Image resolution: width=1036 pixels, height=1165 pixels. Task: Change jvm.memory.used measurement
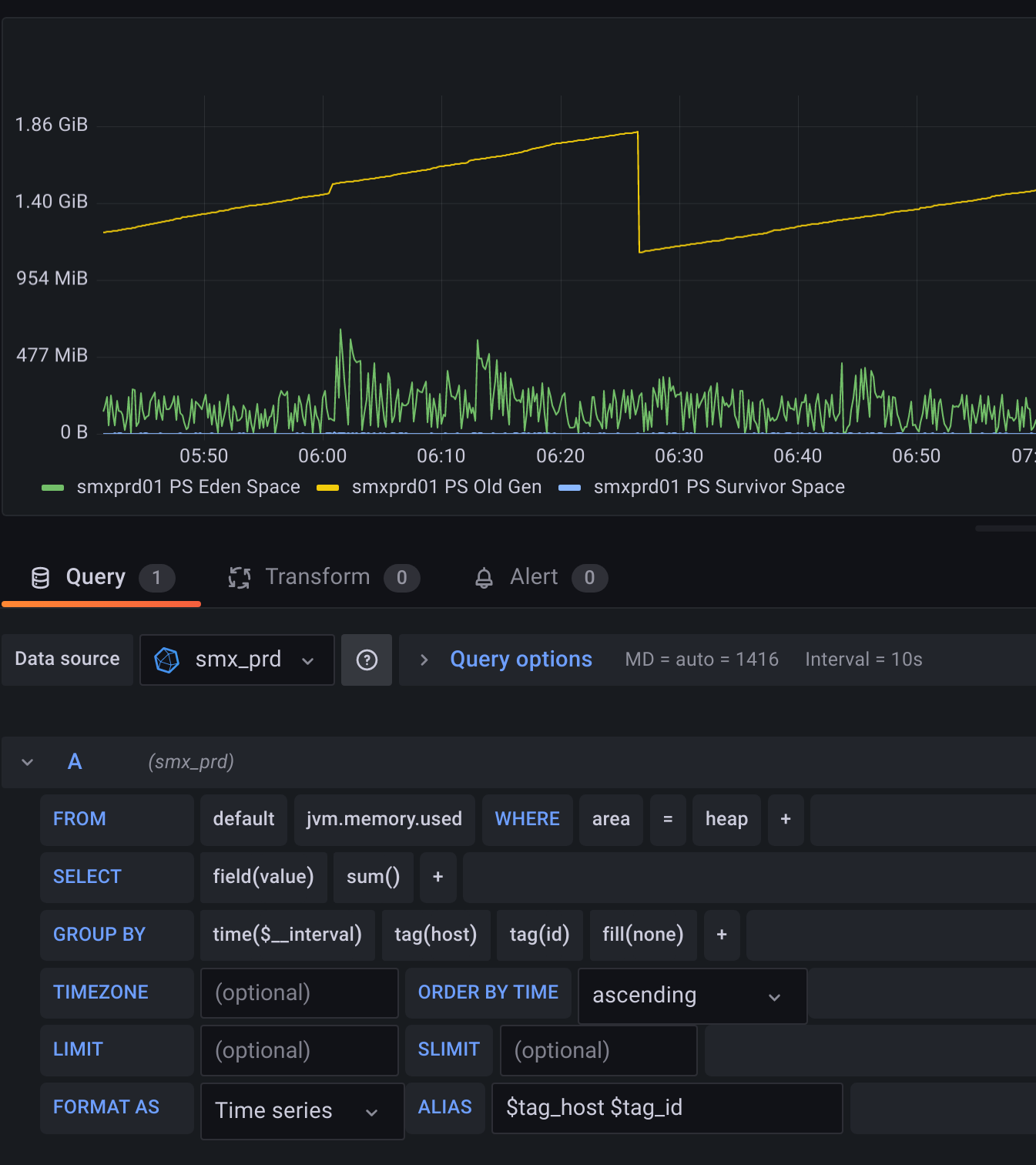pos(384,819)
